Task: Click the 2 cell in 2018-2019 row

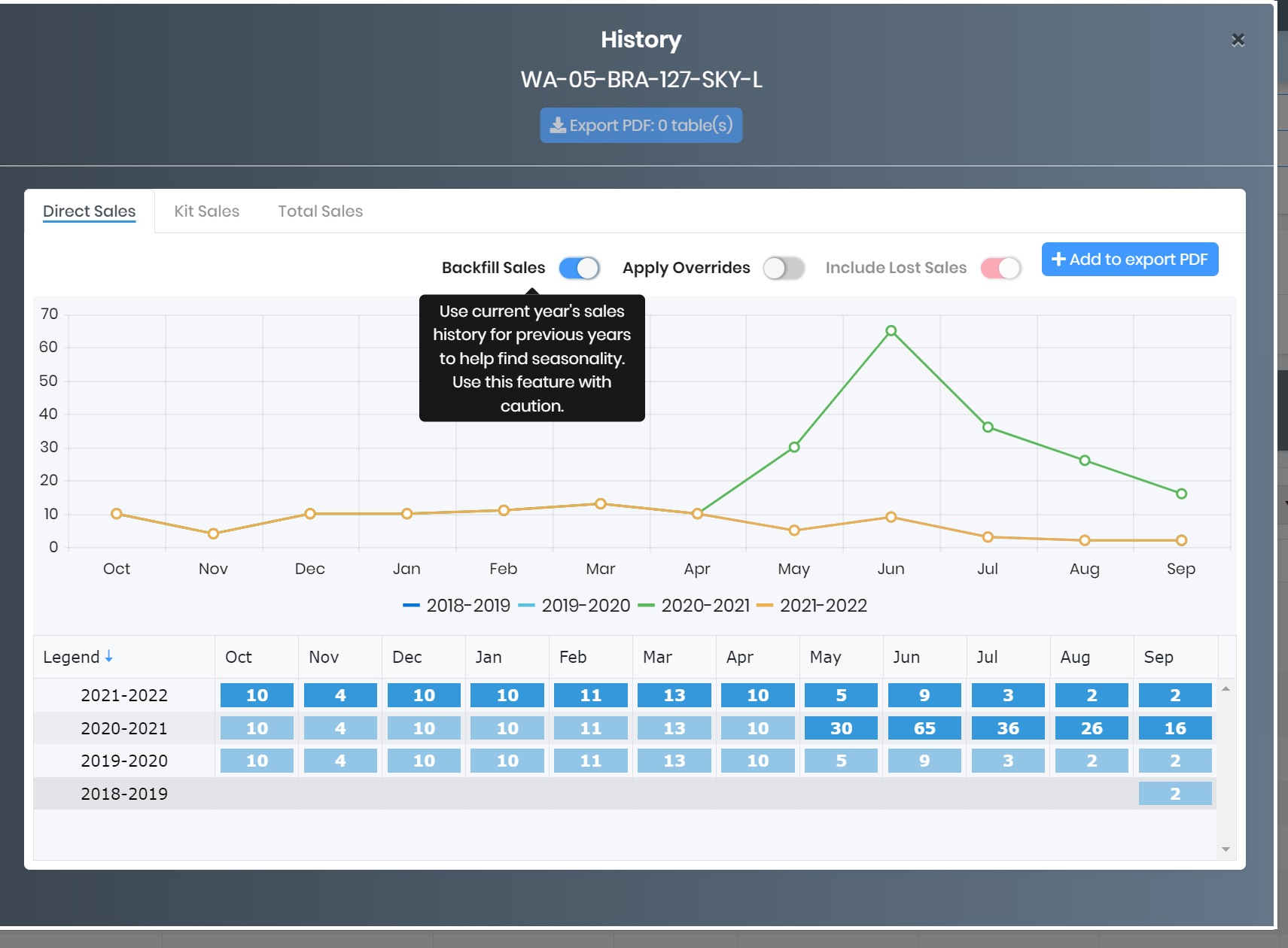Action: point(1175,794)
